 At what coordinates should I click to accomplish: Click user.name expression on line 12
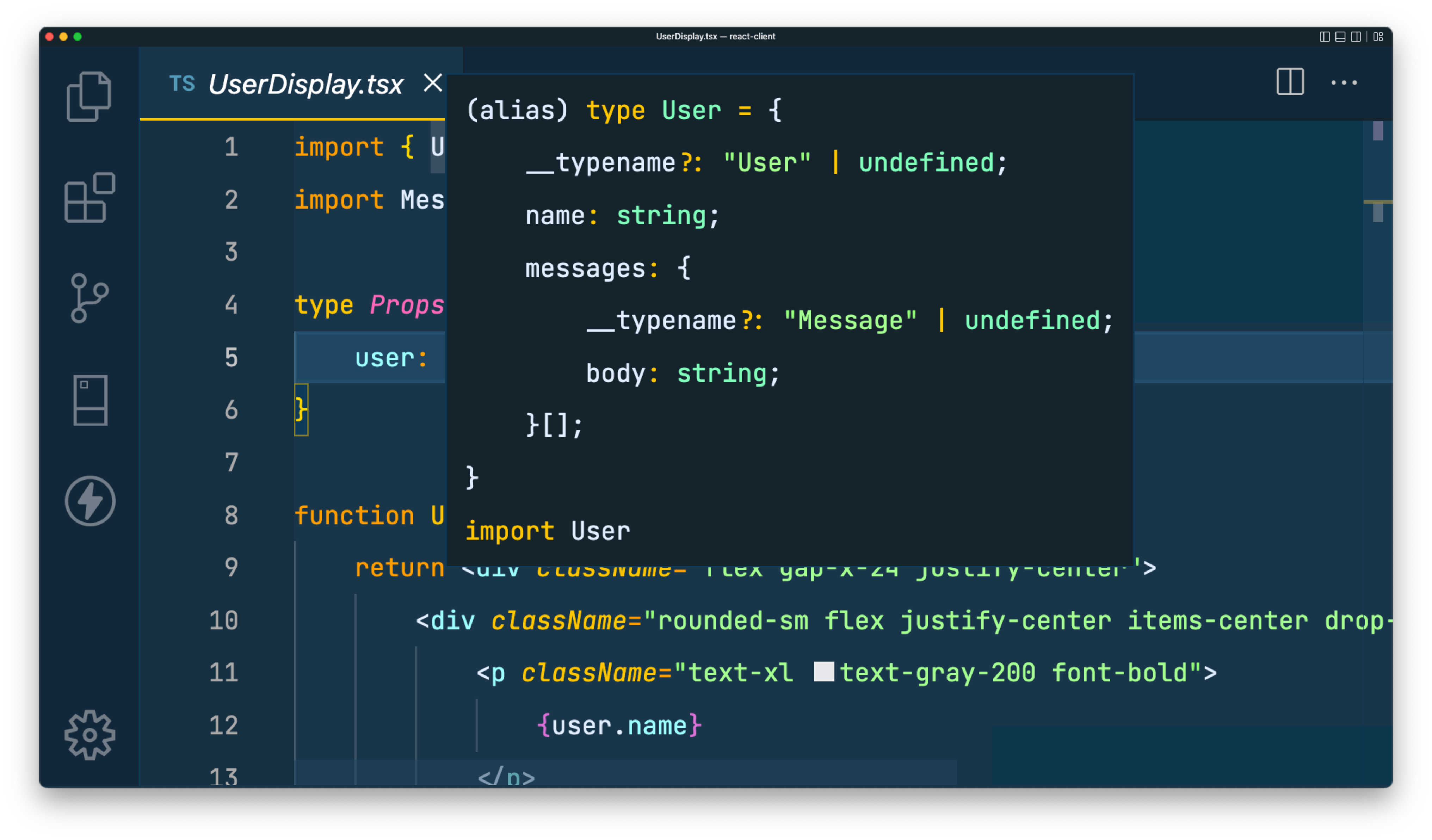[x=619, y=726]
